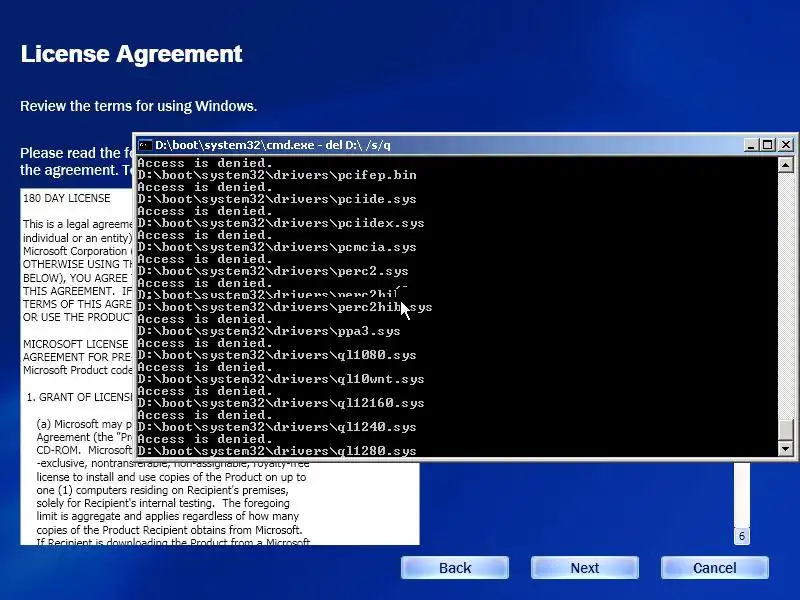Click 'limit is aggregate and applies regardless' line

click(167, 516)
